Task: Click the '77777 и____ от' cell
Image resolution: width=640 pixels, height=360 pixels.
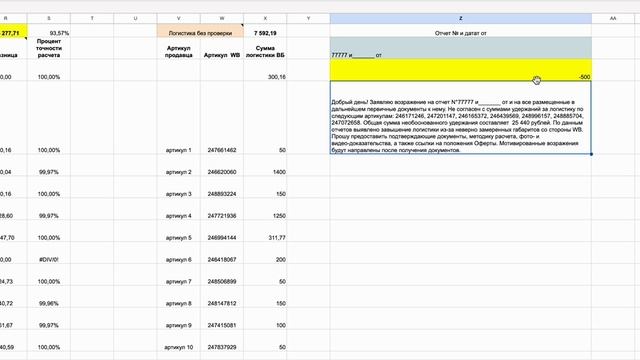Action: tap(460, 48)
